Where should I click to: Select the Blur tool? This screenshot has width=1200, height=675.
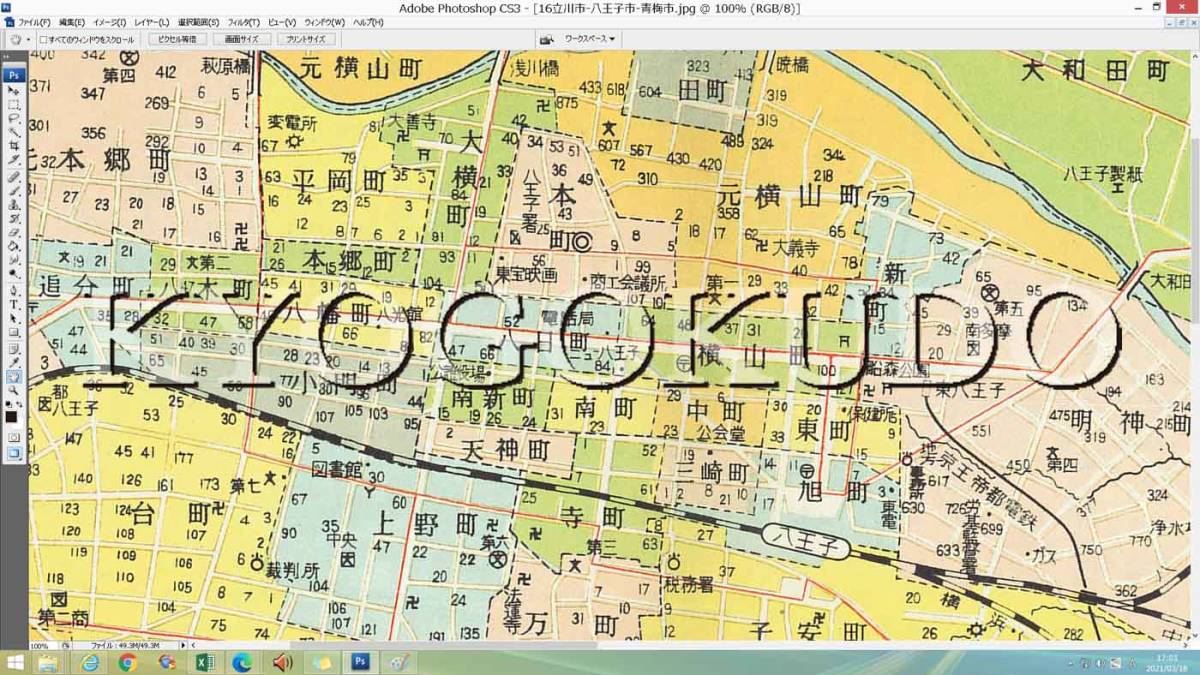(x=14, y=261)
